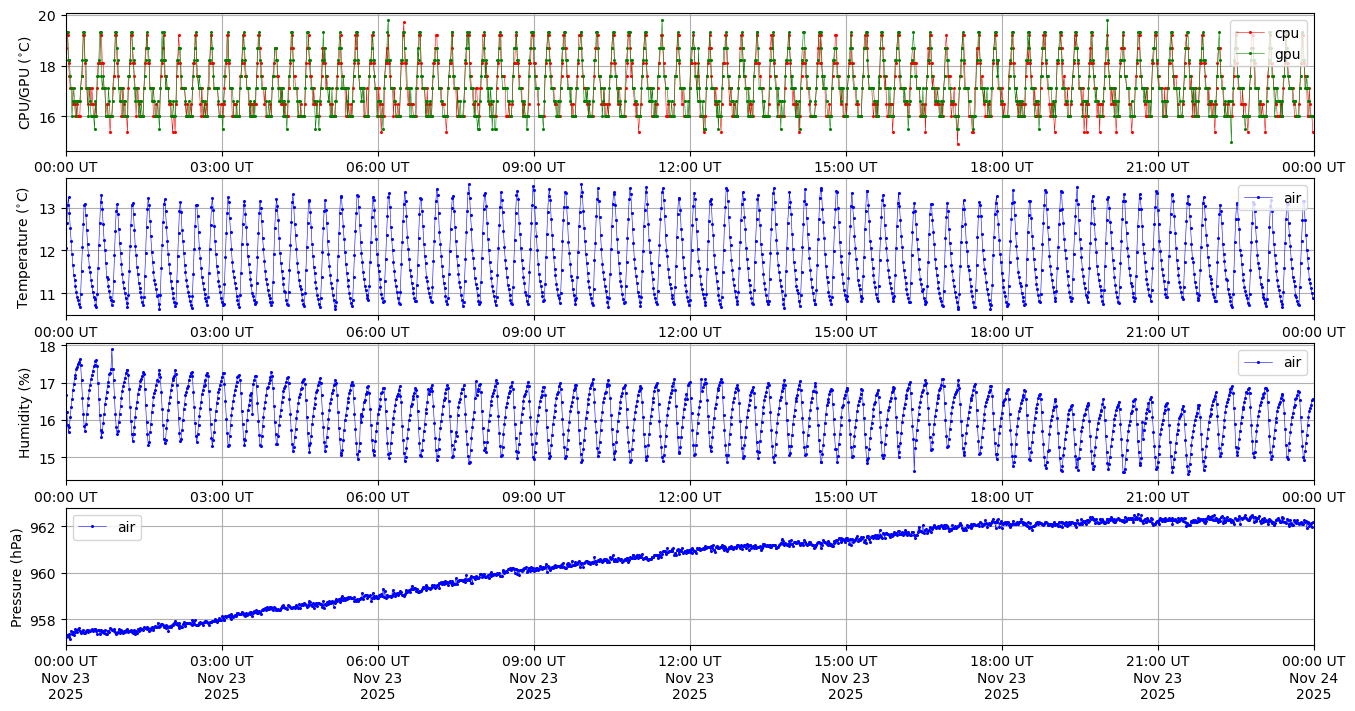1355x711 pixels.
Task: Click the green gpu legend line marker
Action: coord(1250,53)
